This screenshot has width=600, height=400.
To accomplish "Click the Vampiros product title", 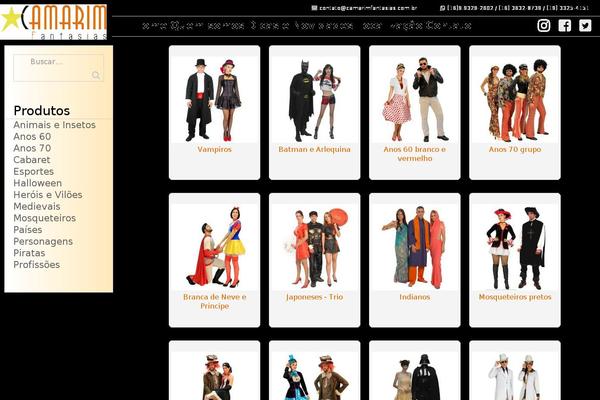I will (214, 149).
